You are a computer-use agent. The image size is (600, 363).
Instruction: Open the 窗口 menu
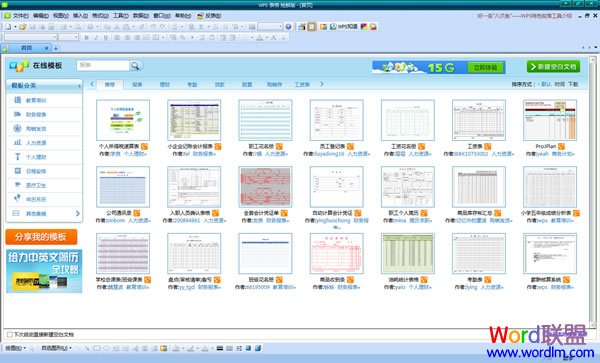click(162, 16)
